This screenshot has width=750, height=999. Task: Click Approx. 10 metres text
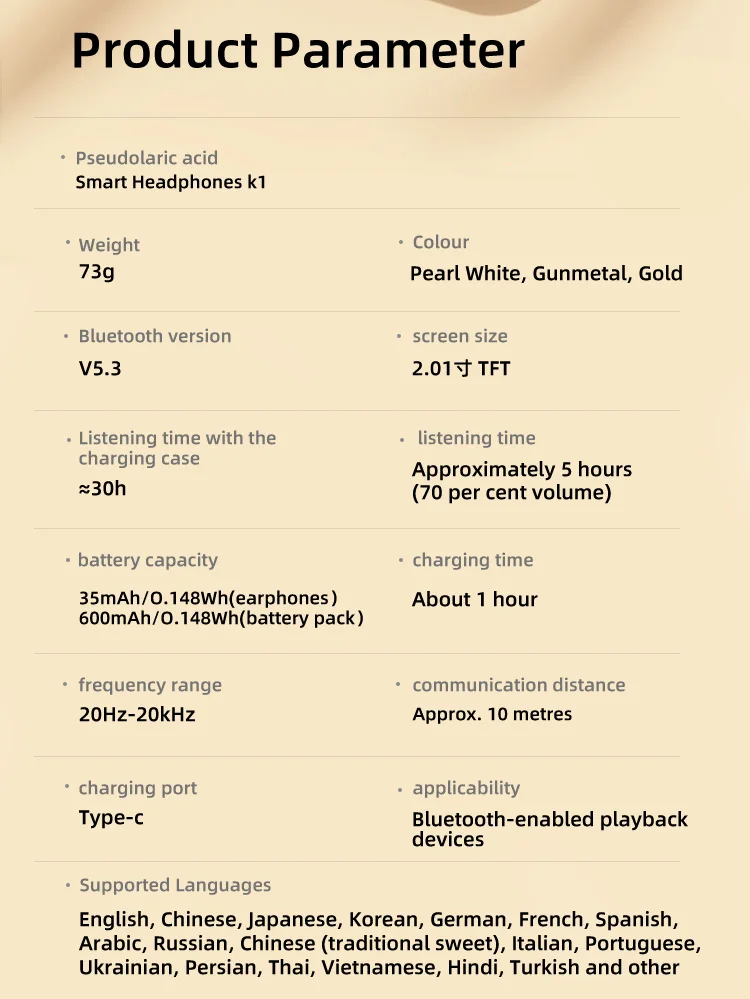point(492,714)
